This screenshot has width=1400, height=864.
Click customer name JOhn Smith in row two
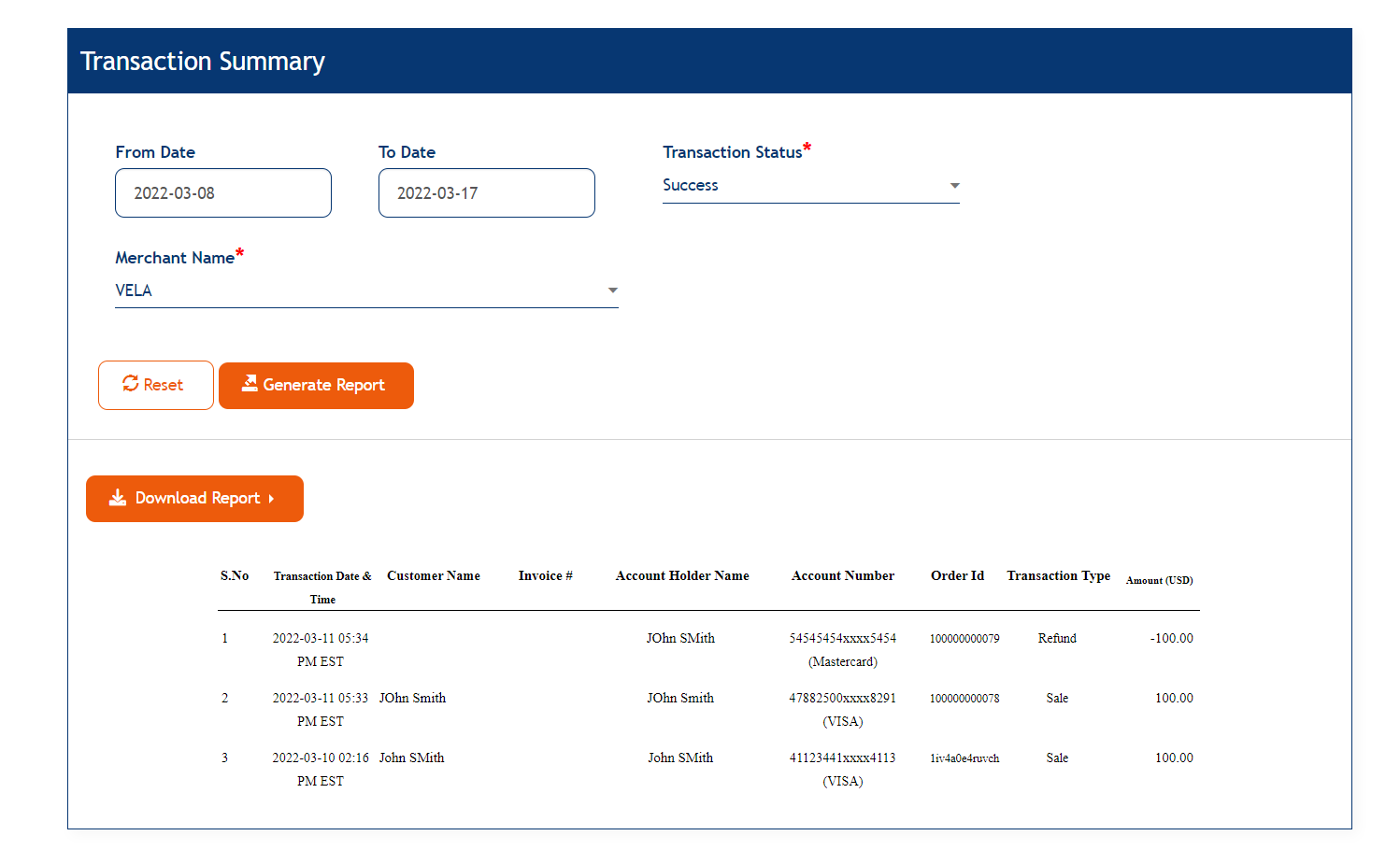coord(412,698)
